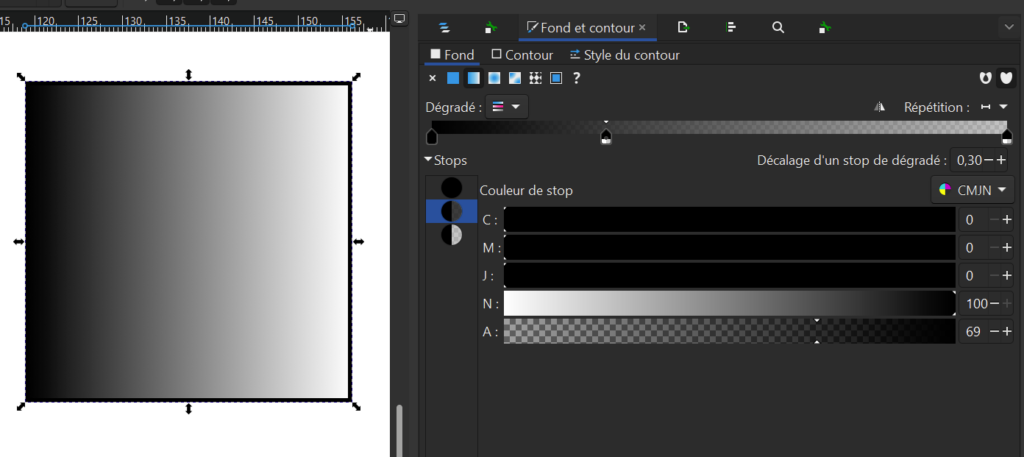Remove fill with the X icon
1024x457 pixels.
[x=432, y=78]
